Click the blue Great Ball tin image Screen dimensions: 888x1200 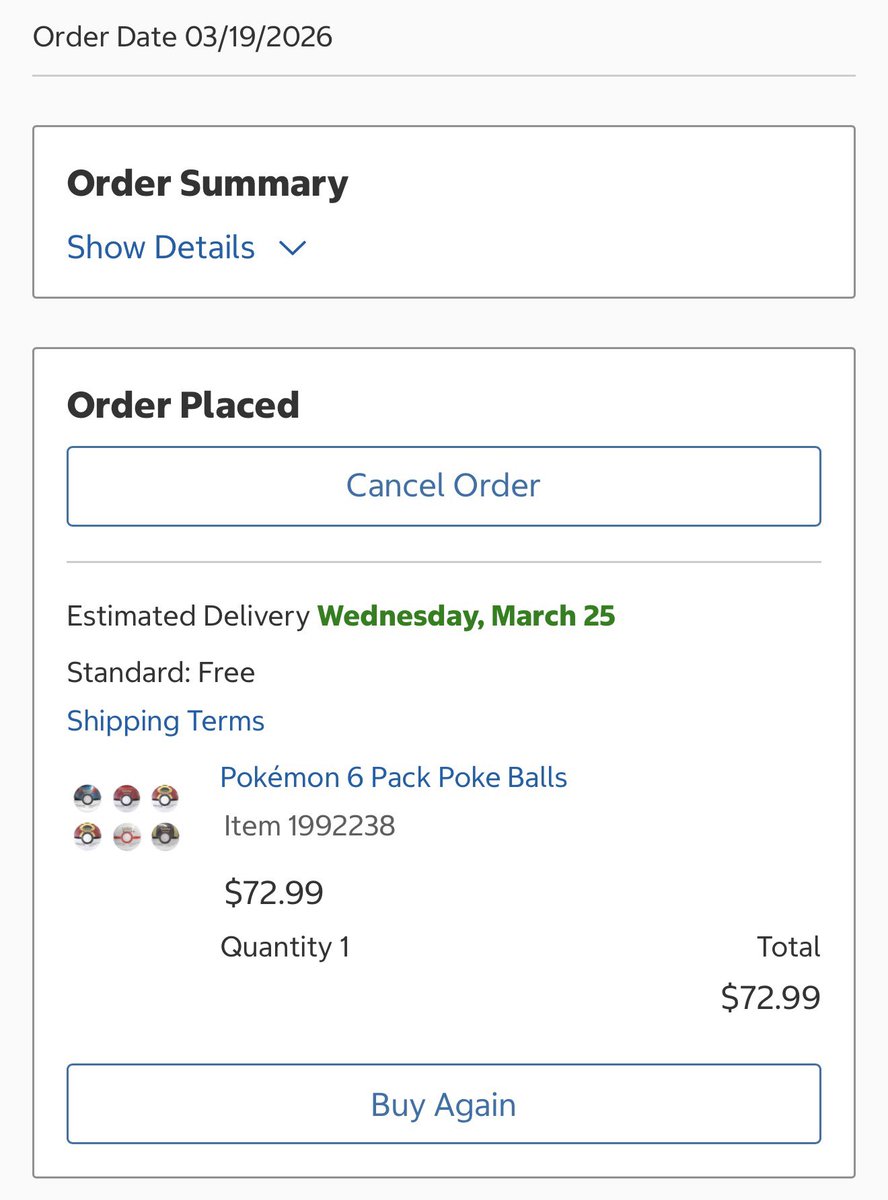(x=88, y=798)
